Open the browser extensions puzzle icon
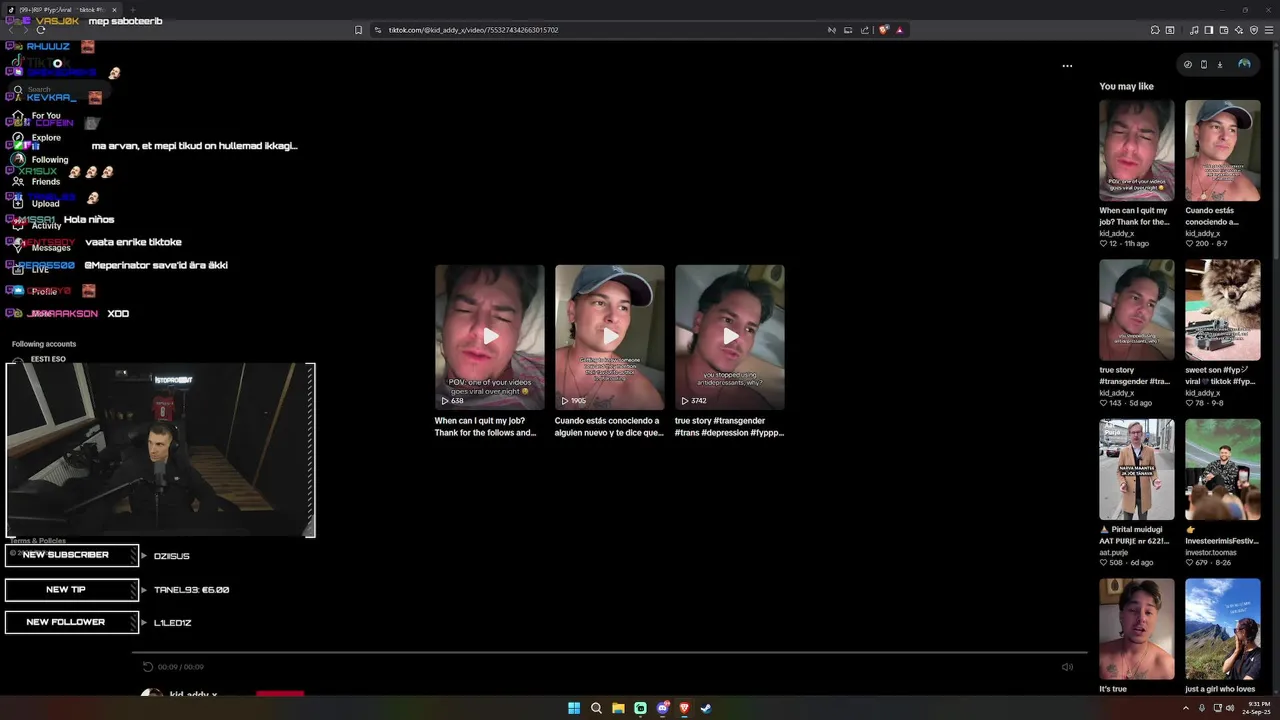 [x=1155, y=30]
